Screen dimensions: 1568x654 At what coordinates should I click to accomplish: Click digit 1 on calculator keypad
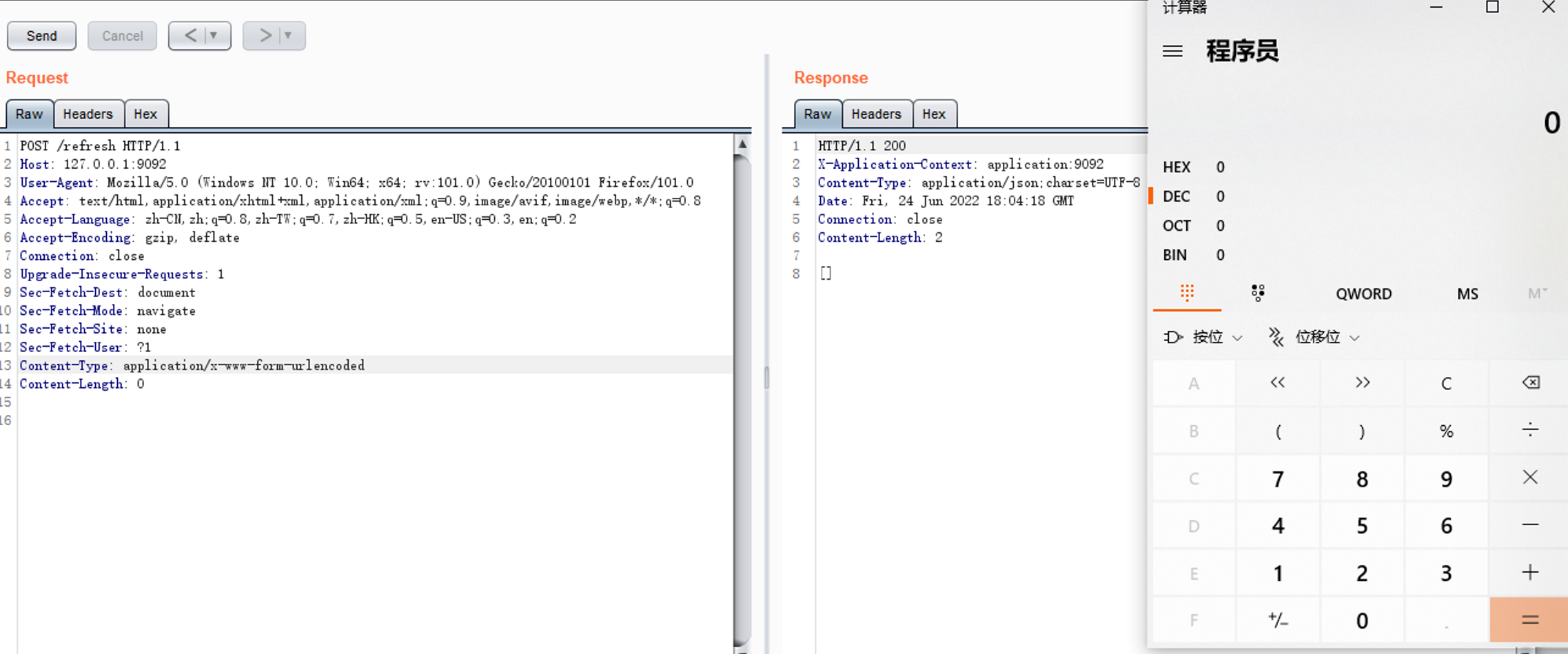[x=1278, y=573]
